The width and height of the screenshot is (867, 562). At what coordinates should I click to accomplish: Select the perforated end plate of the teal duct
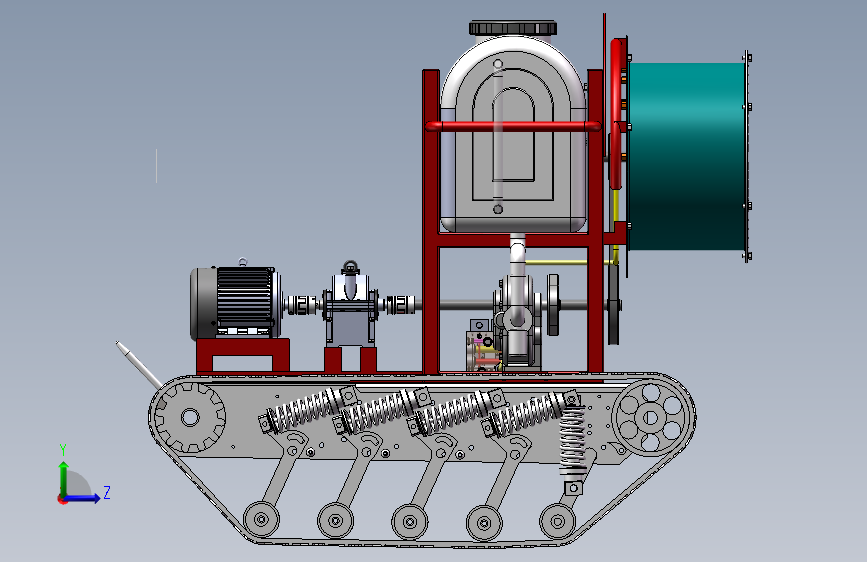[746, 156]
